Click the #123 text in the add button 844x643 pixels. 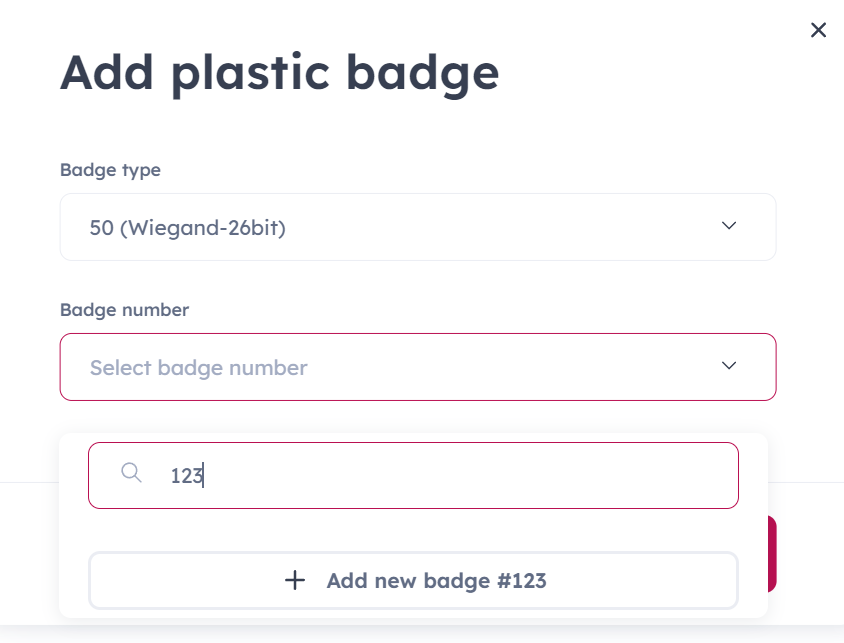pos(522,581)
